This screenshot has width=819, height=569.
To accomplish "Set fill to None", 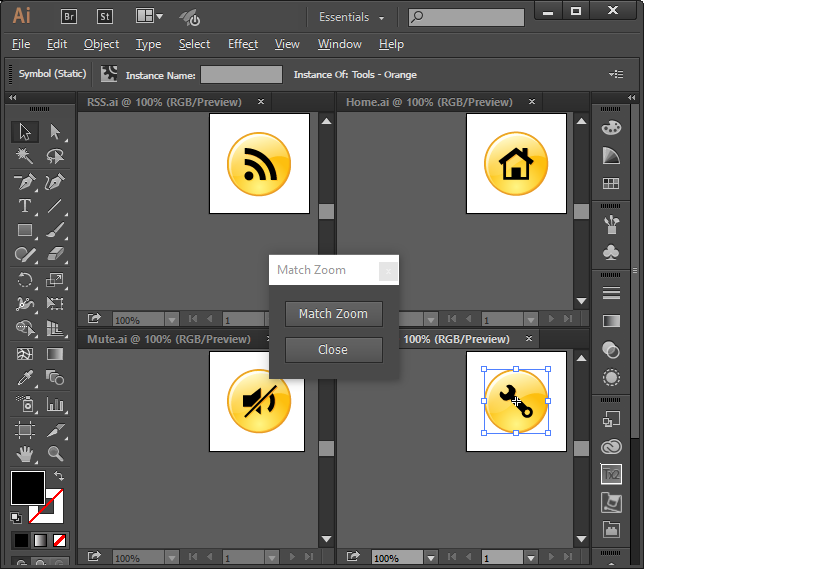I will pos(60,540).
